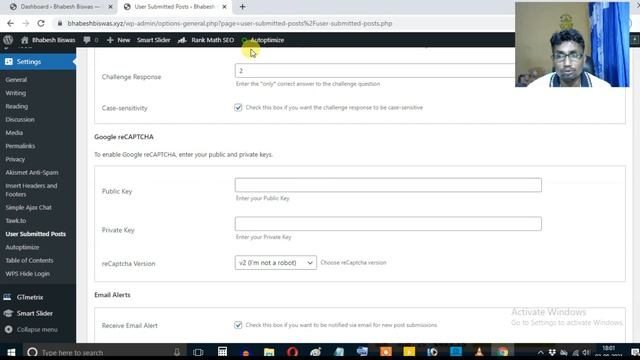
Task: Switch to the Dashboard browser tab
Action: [59, 7]
